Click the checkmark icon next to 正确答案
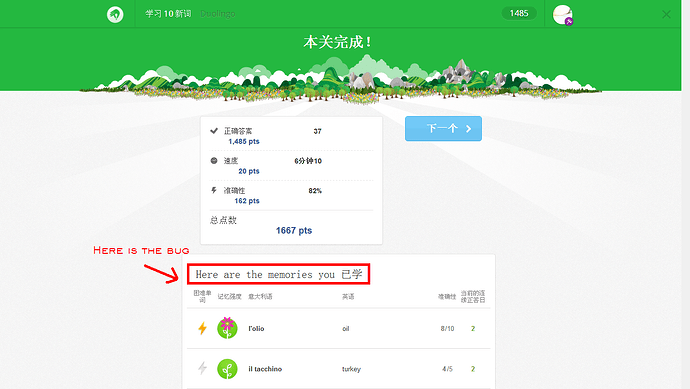690x389 pixels. click(214, 131)
